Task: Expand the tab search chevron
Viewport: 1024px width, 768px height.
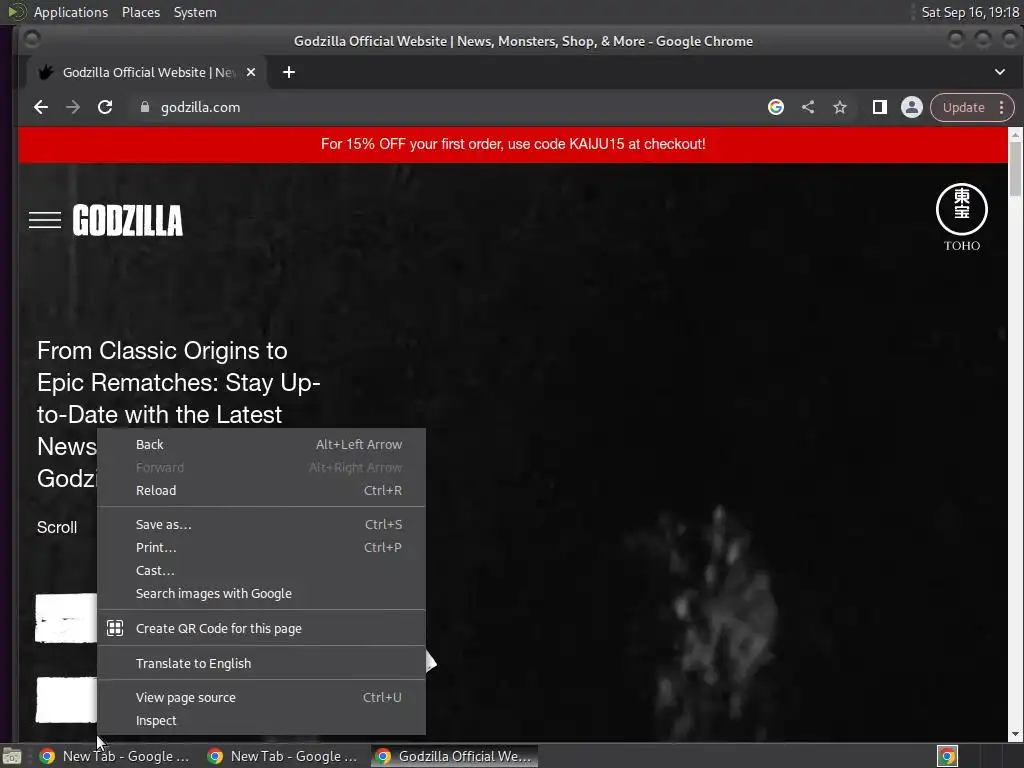Action: coord(1000,72)
